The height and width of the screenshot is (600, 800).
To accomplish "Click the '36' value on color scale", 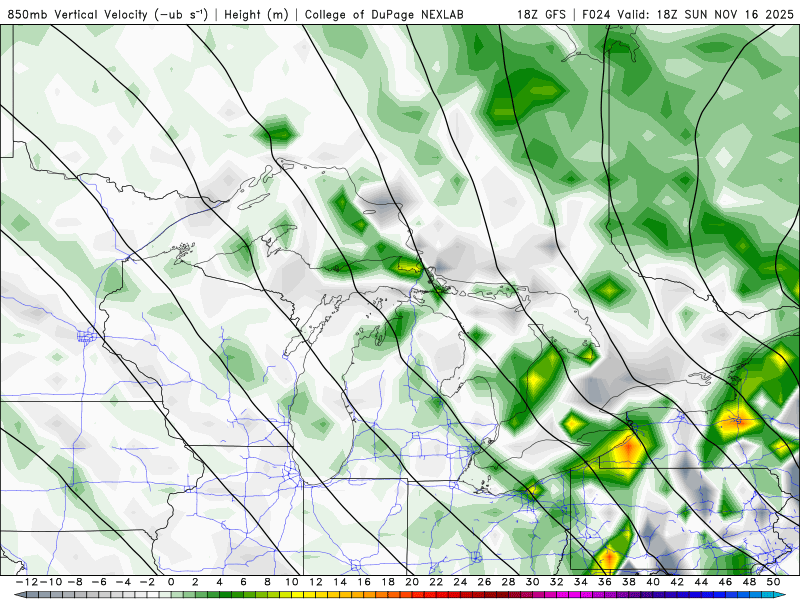I will pyautogui.click(x=605, y=582).
